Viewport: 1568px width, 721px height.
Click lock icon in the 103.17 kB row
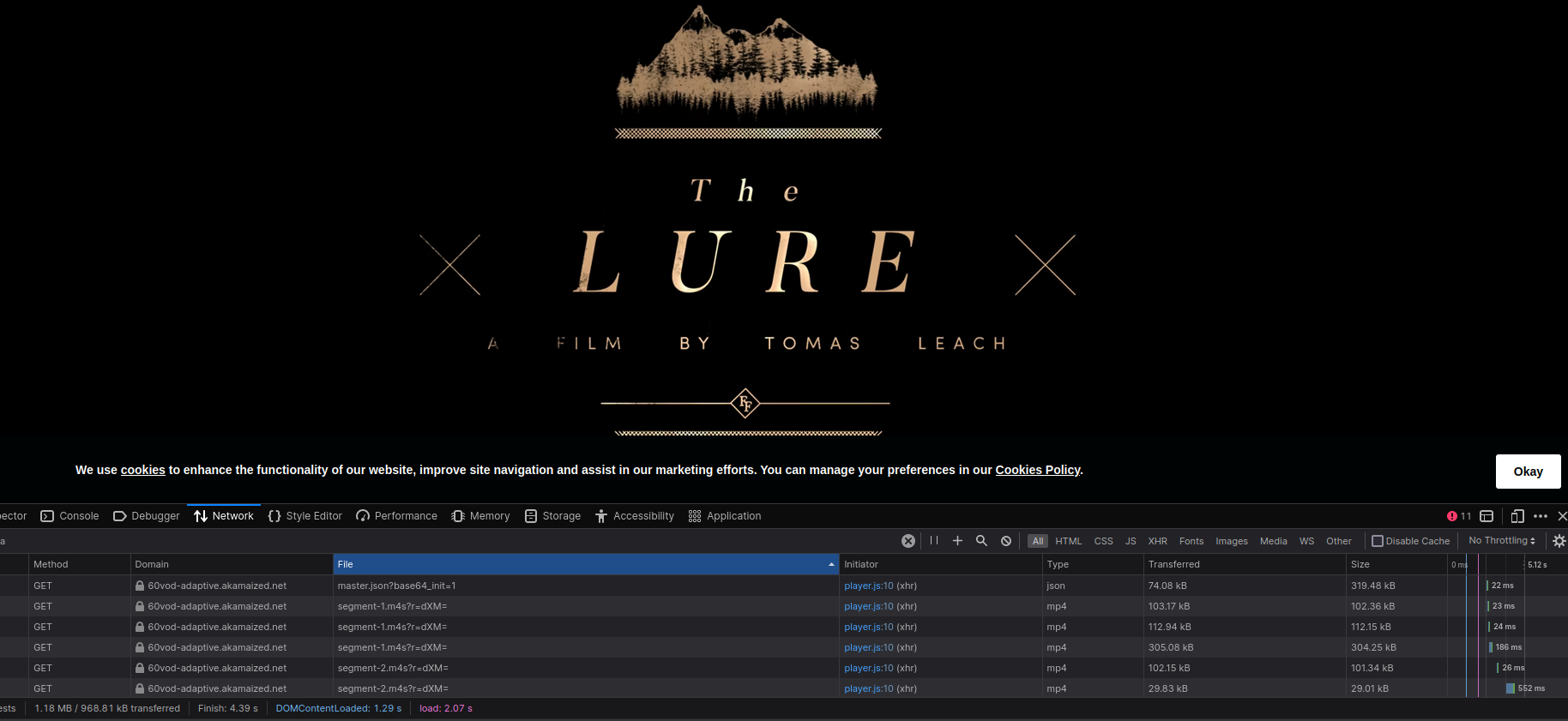[x=140, y=606]
